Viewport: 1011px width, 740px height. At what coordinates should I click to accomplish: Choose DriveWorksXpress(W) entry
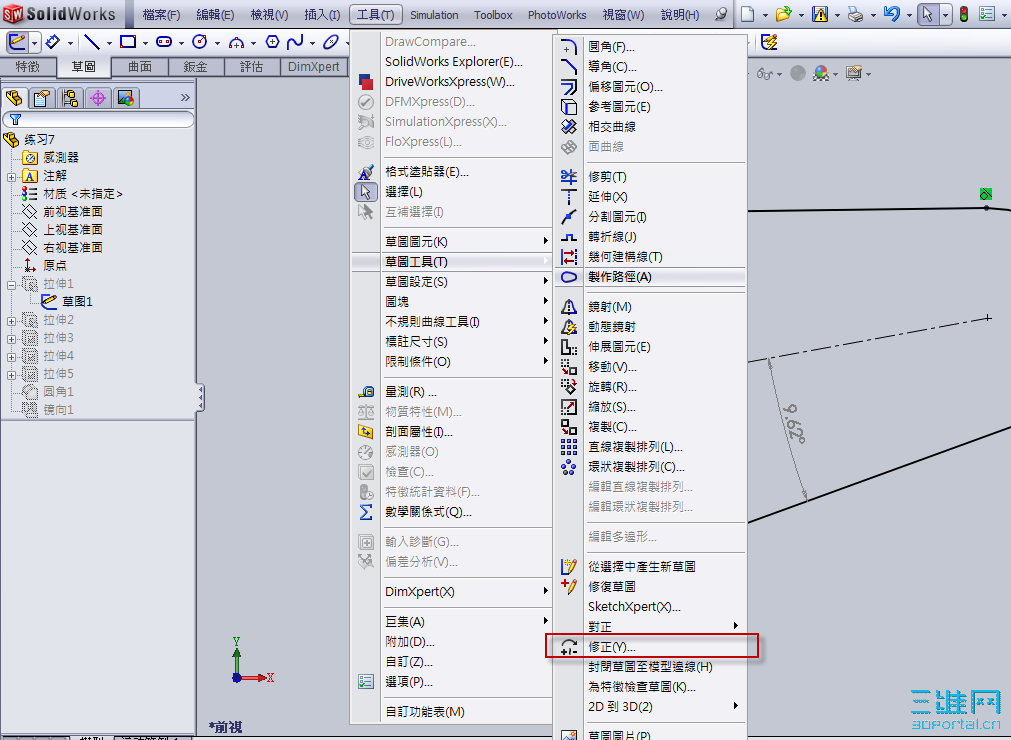[451, 81]
